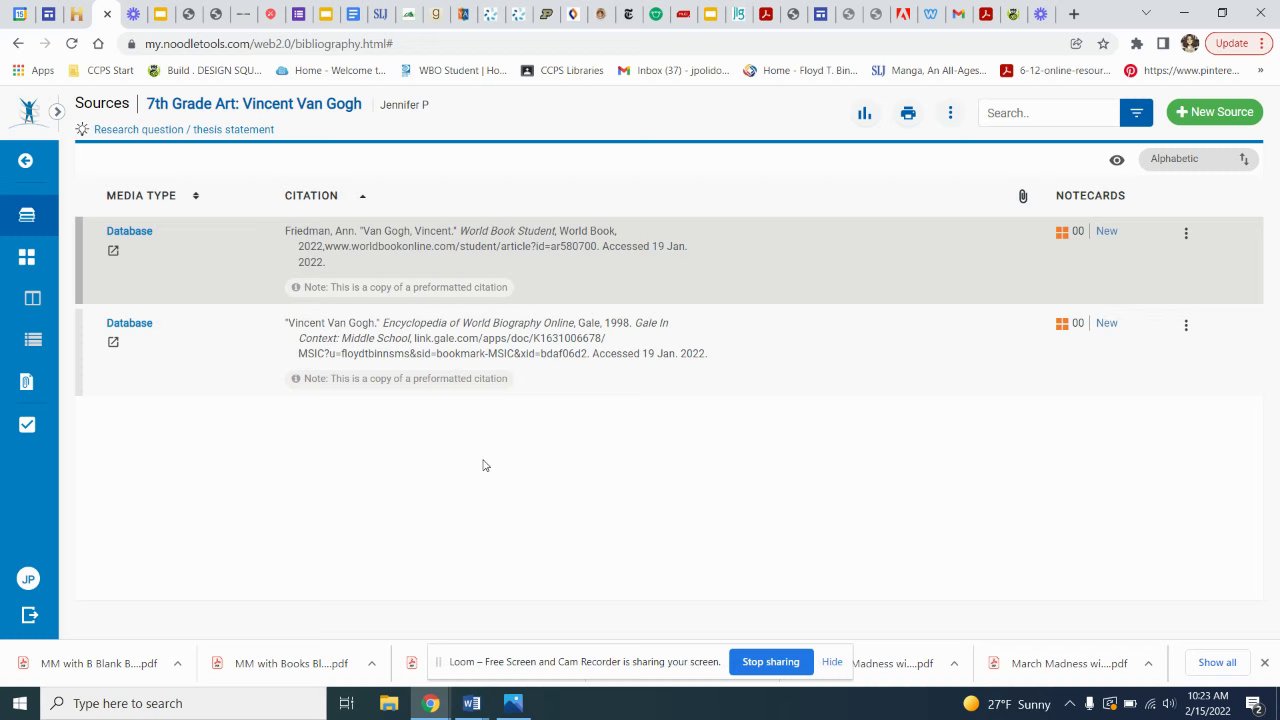Open the notecards icon in Friedman row
The width and height of the screenshot is (1280, 720).
pos(1062,232)
